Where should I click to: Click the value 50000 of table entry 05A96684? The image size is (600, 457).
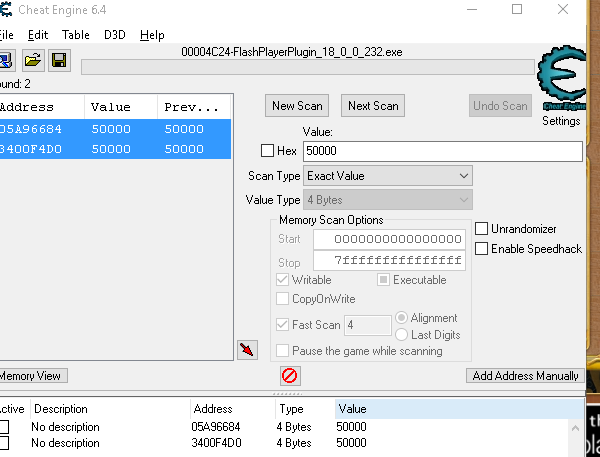click(x=351, y=427)
